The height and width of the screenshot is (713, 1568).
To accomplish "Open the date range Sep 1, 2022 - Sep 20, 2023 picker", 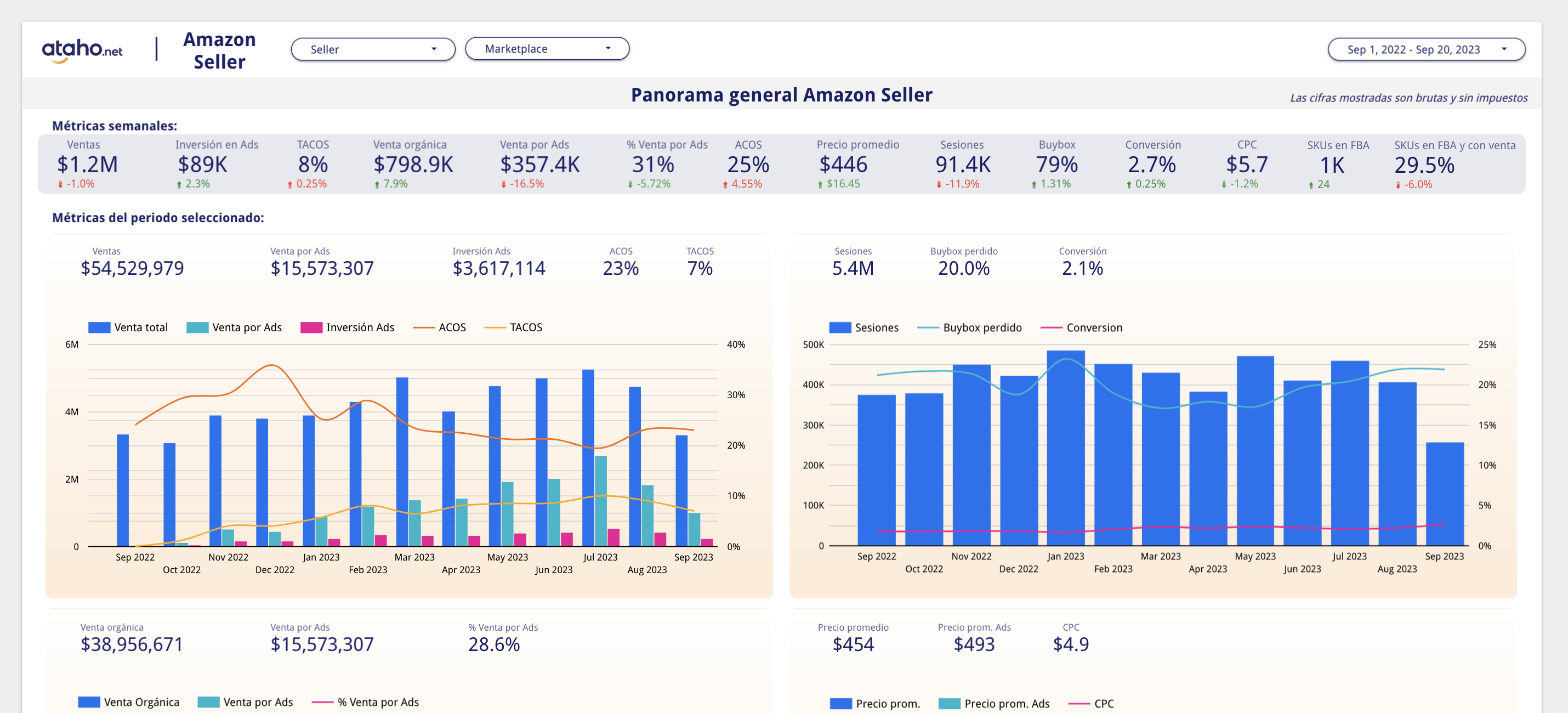I will (x=1425, y=49).
